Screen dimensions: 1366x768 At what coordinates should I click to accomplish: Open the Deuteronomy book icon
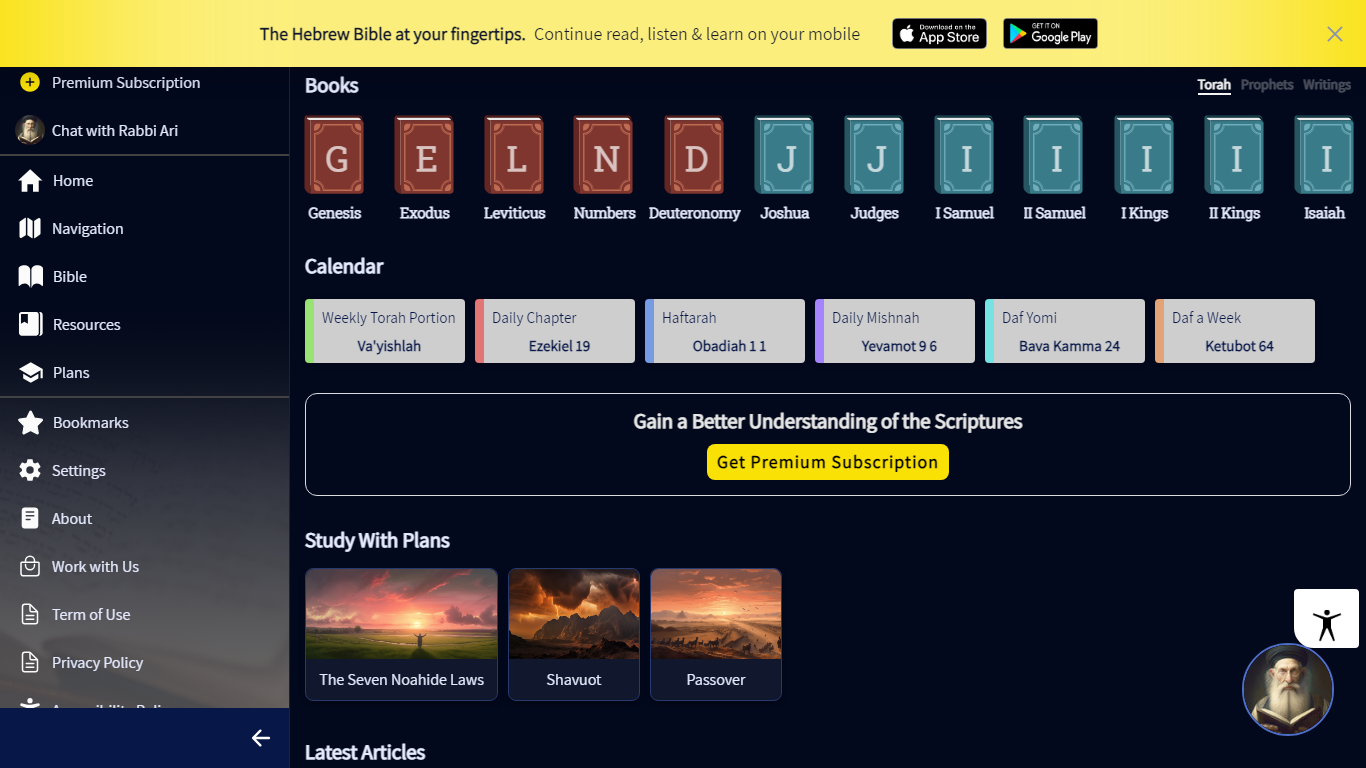(694, 155)
